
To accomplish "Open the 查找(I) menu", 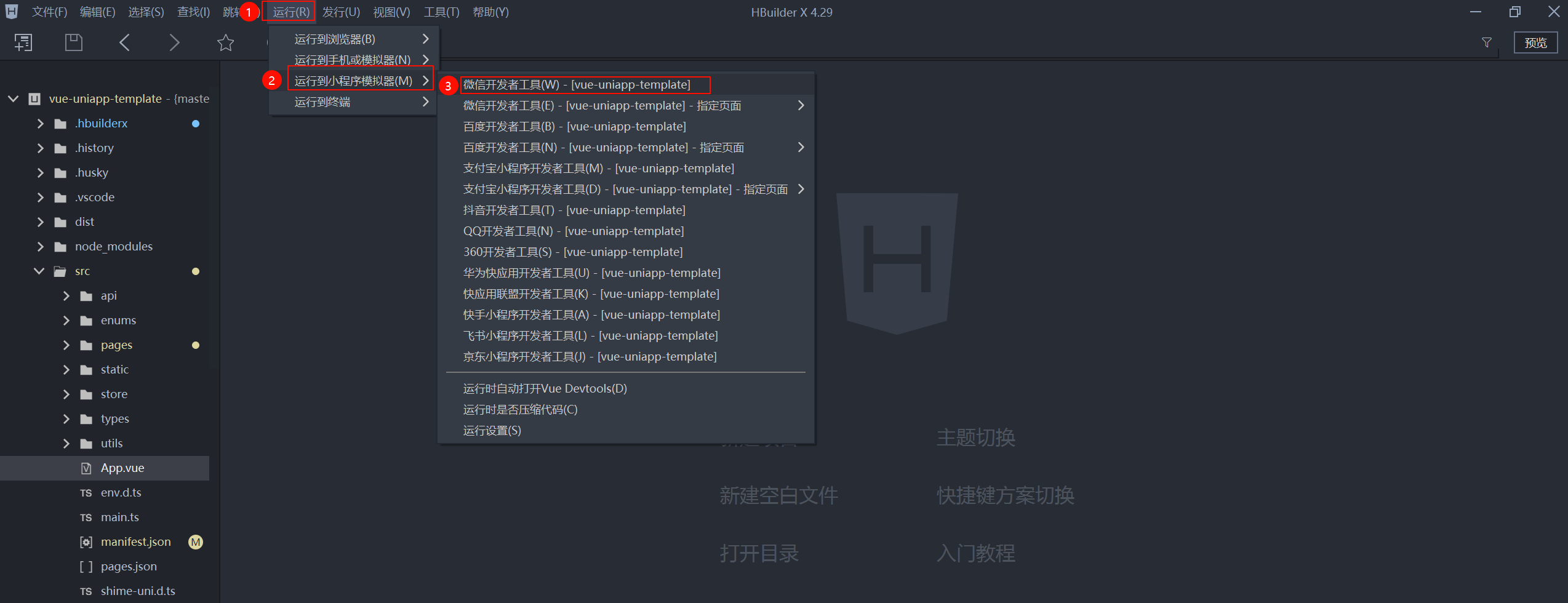I will coord(194,12).
